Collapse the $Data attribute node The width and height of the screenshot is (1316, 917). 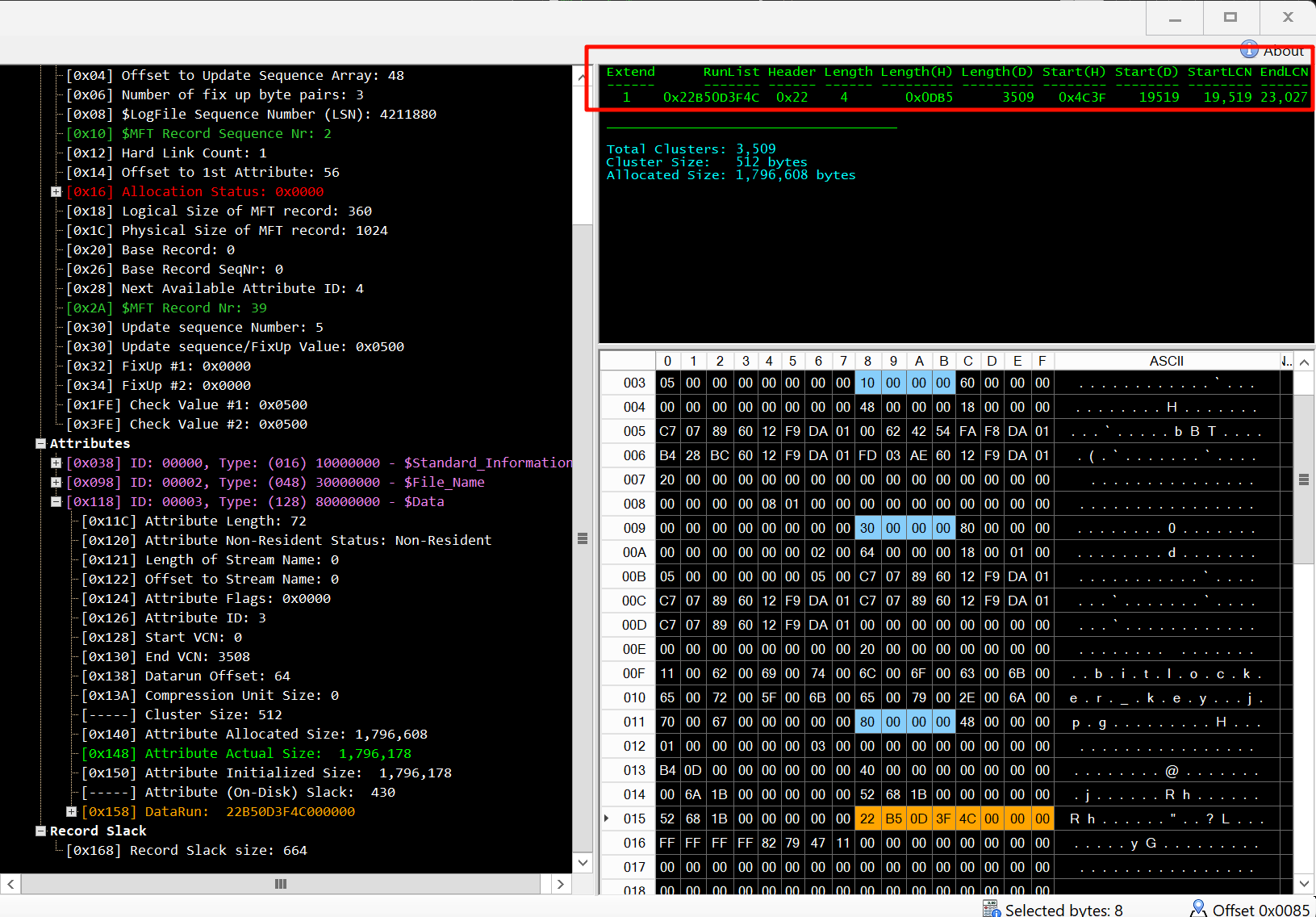[56, 502]
